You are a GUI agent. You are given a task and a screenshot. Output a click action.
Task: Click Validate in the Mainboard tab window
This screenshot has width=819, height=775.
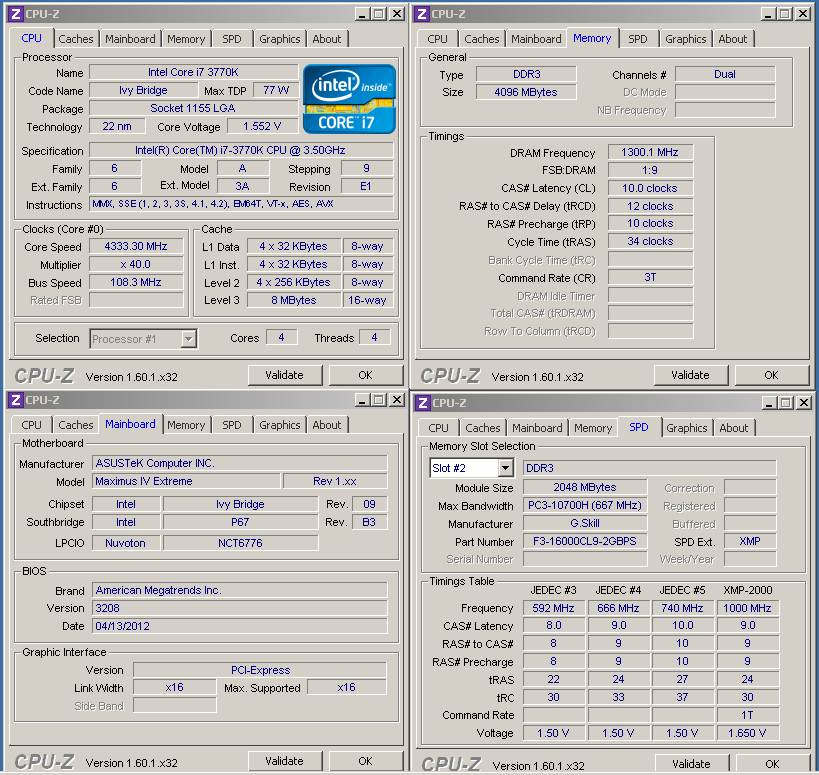point(285,761)
